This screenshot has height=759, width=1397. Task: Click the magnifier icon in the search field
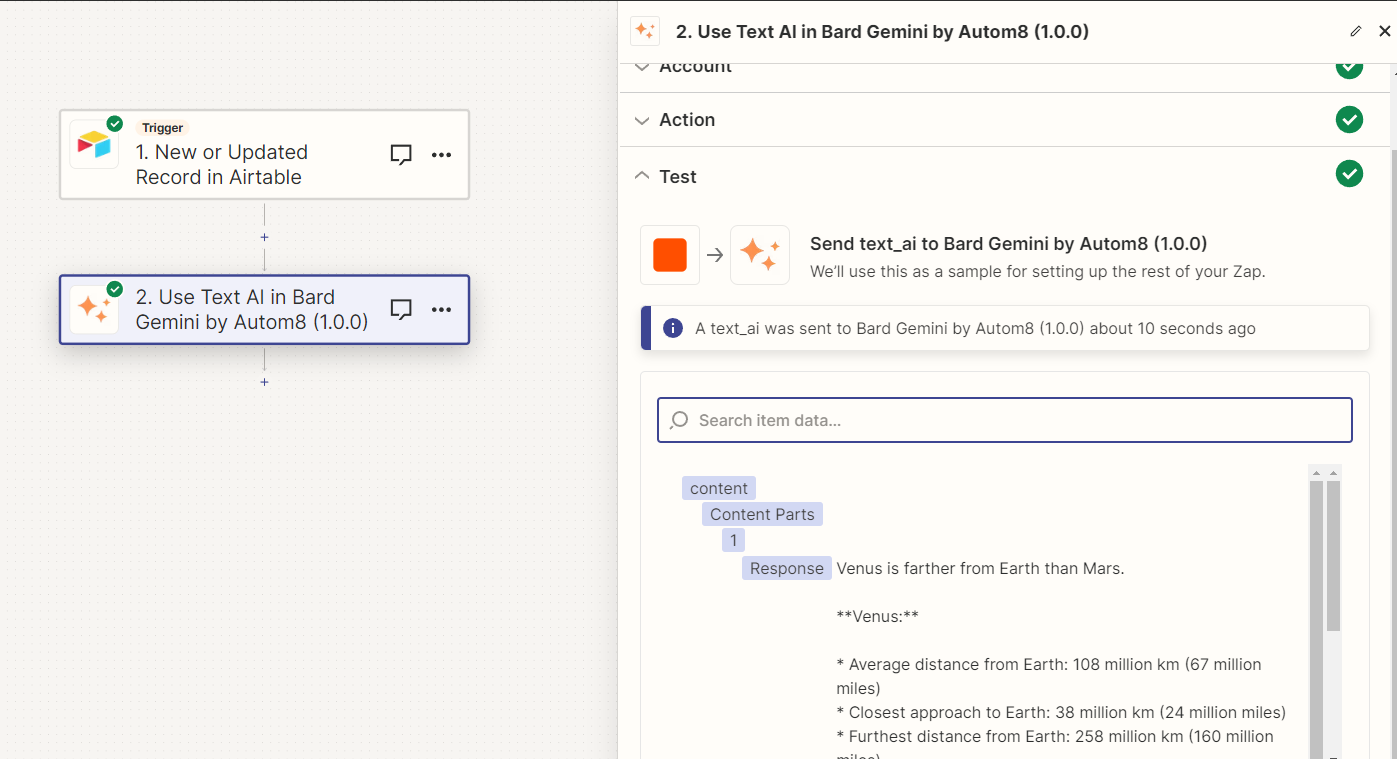pyautogui.click(x=679, y=420)
